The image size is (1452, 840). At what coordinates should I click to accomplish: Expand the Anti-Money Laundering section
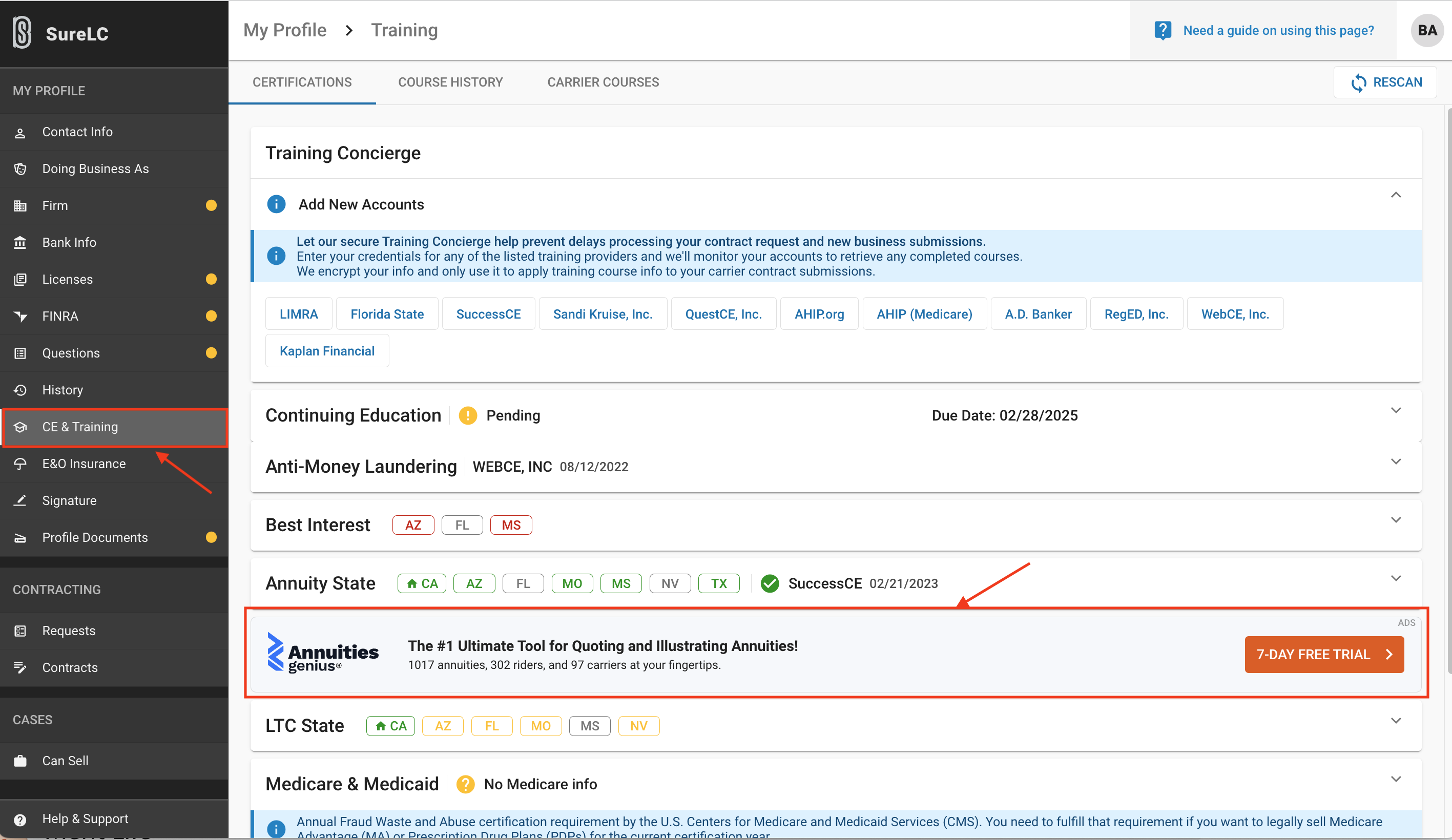coord(1396,462)
